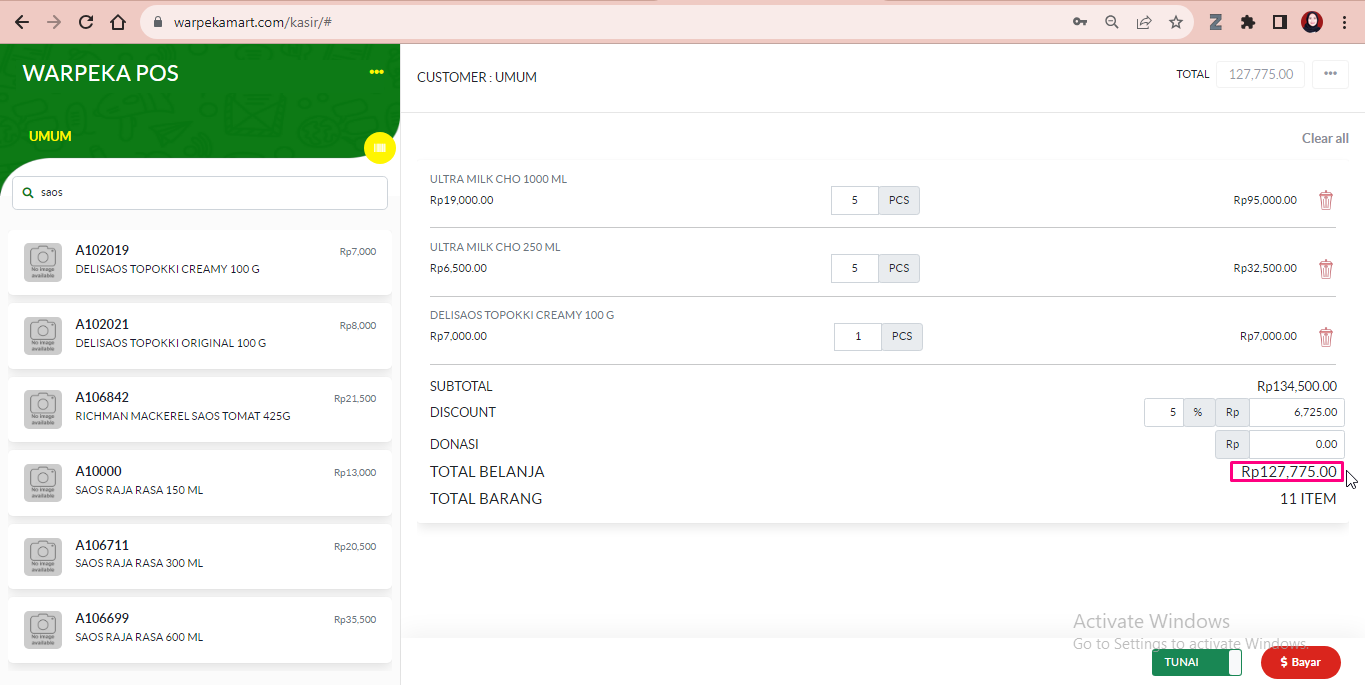View site information lock icon
Screen dimensions: 1365x685
point(158,22)
